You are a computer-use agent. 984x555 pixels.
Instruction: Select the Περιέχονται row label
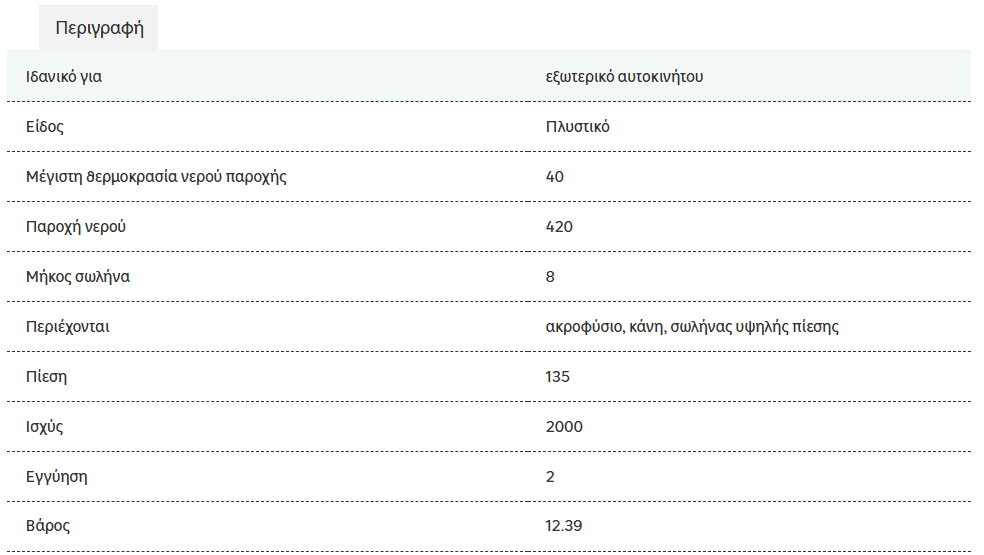pos(67,326)
